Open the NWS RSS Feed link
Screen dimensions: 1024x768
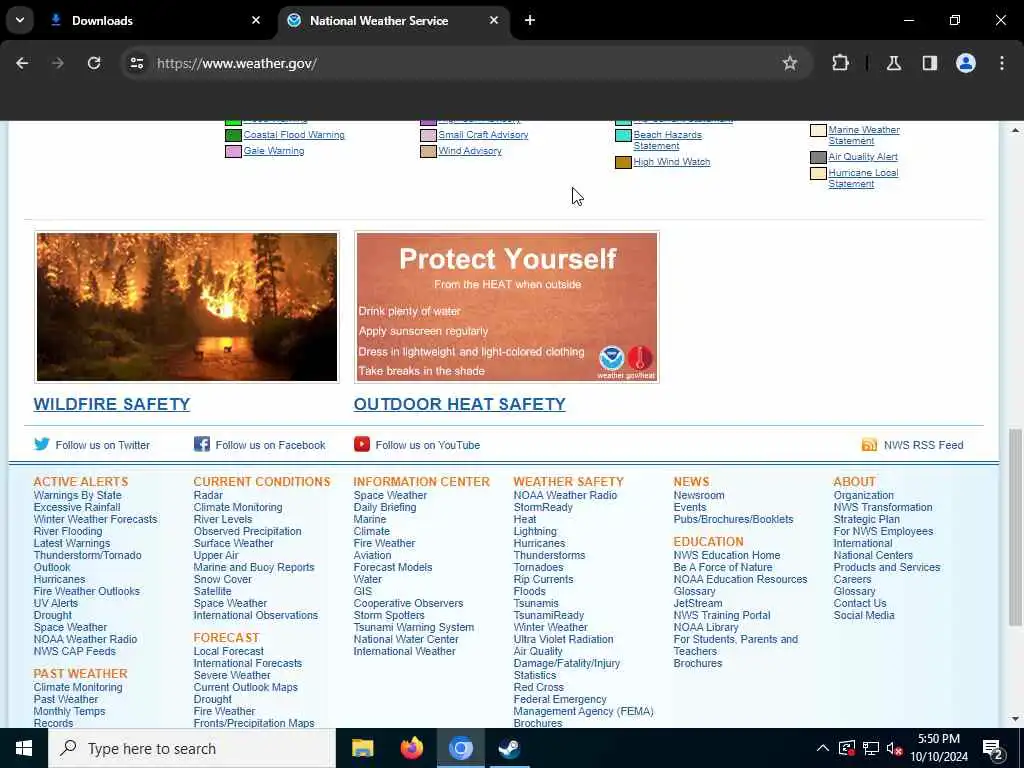[923, 445]
